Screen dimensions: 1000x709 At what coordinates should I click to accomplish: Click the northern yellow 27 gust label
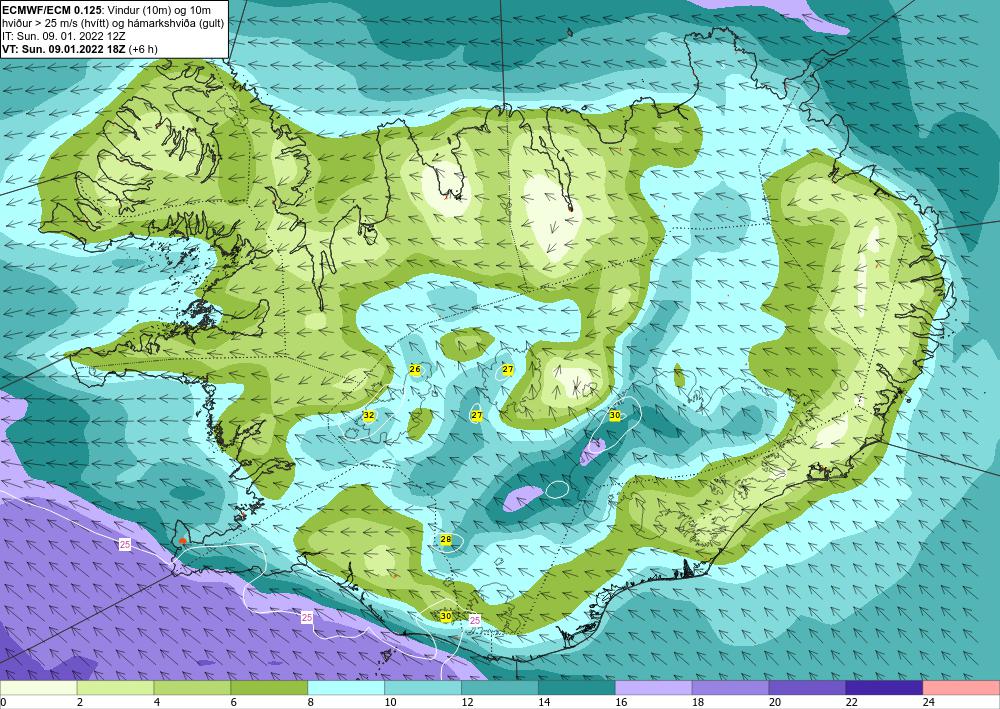pos(508,370)
